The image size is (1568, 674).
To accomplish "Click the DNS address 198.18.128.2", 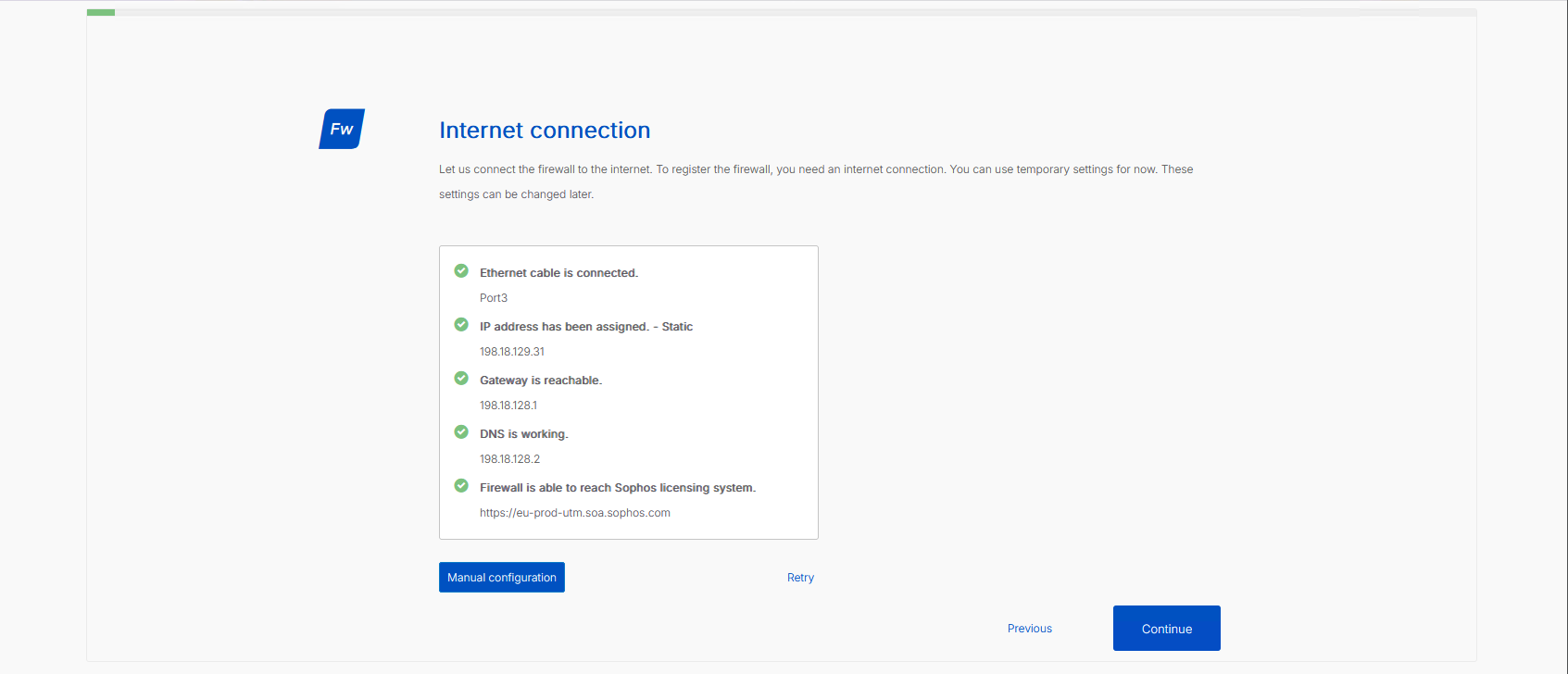I will click(x=509, y=459).
